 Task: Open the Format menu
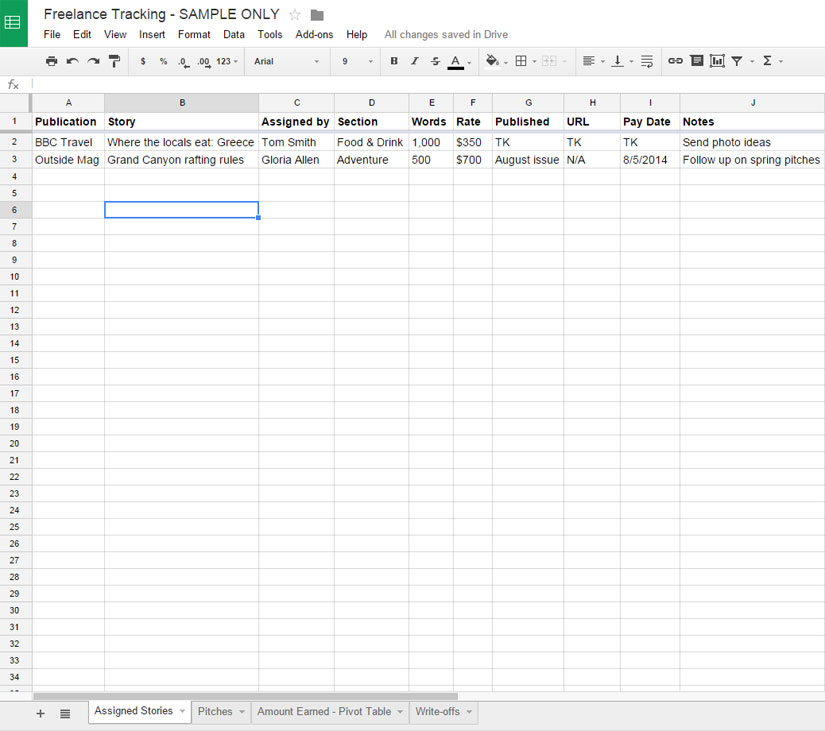pos(194,34)
